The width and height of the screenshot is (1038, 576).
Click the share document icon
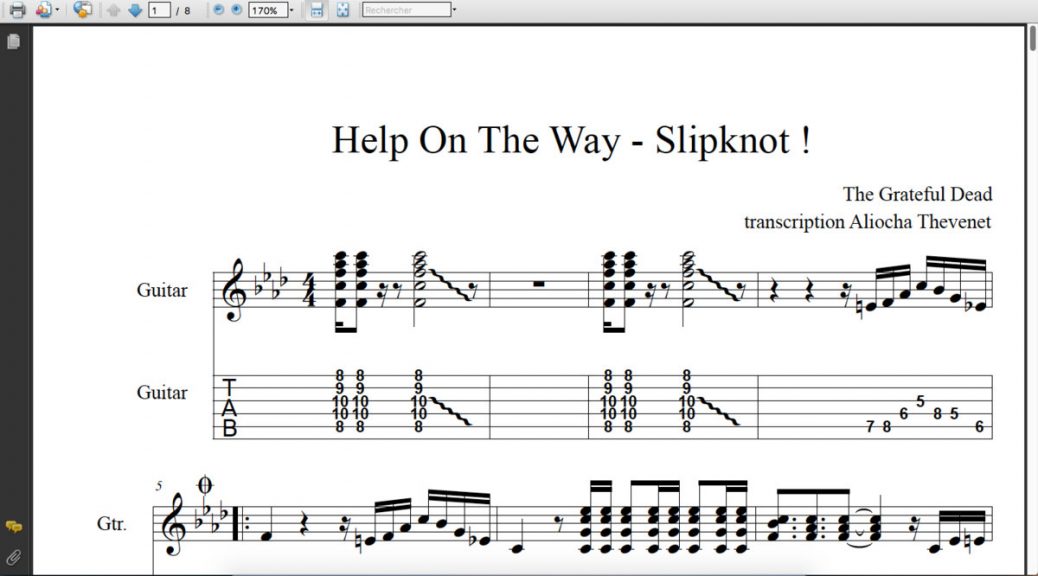44,10
